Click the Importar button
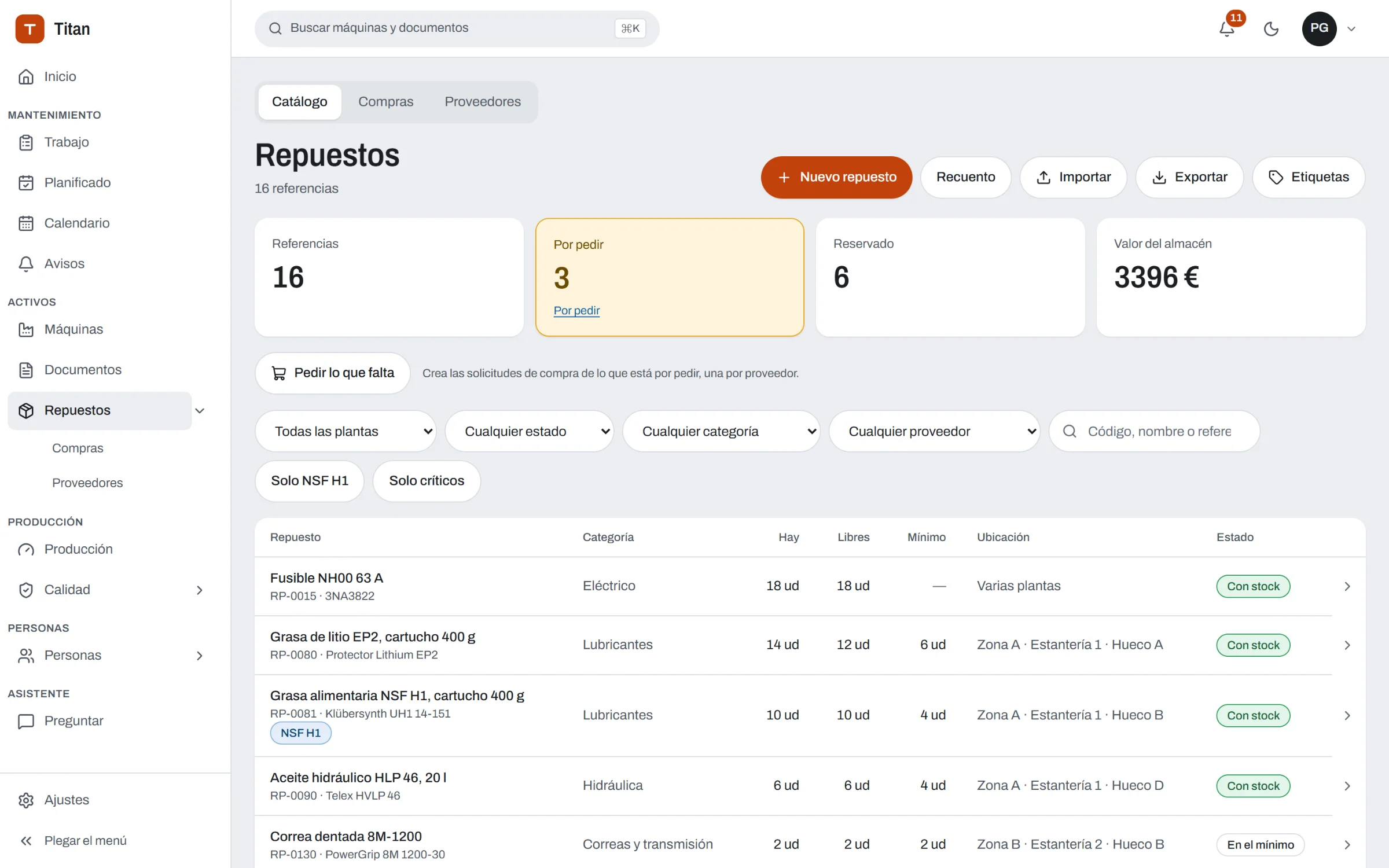This screenshot has height=868, width=1389. click(1074, 177)
